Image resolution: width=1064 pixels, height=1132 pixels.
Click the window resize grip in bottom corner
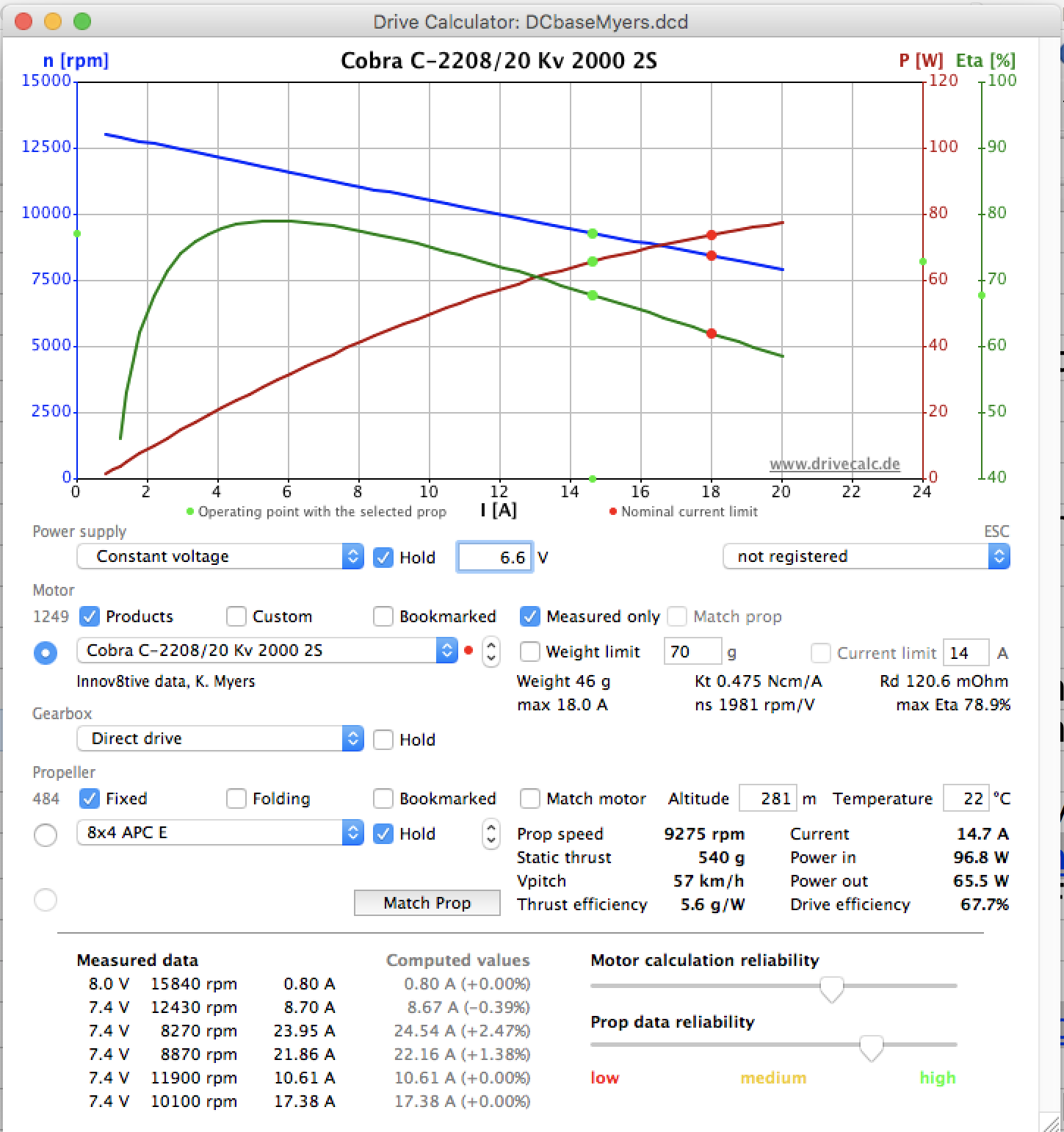pyautogui.click(x=1053, y=1122)
